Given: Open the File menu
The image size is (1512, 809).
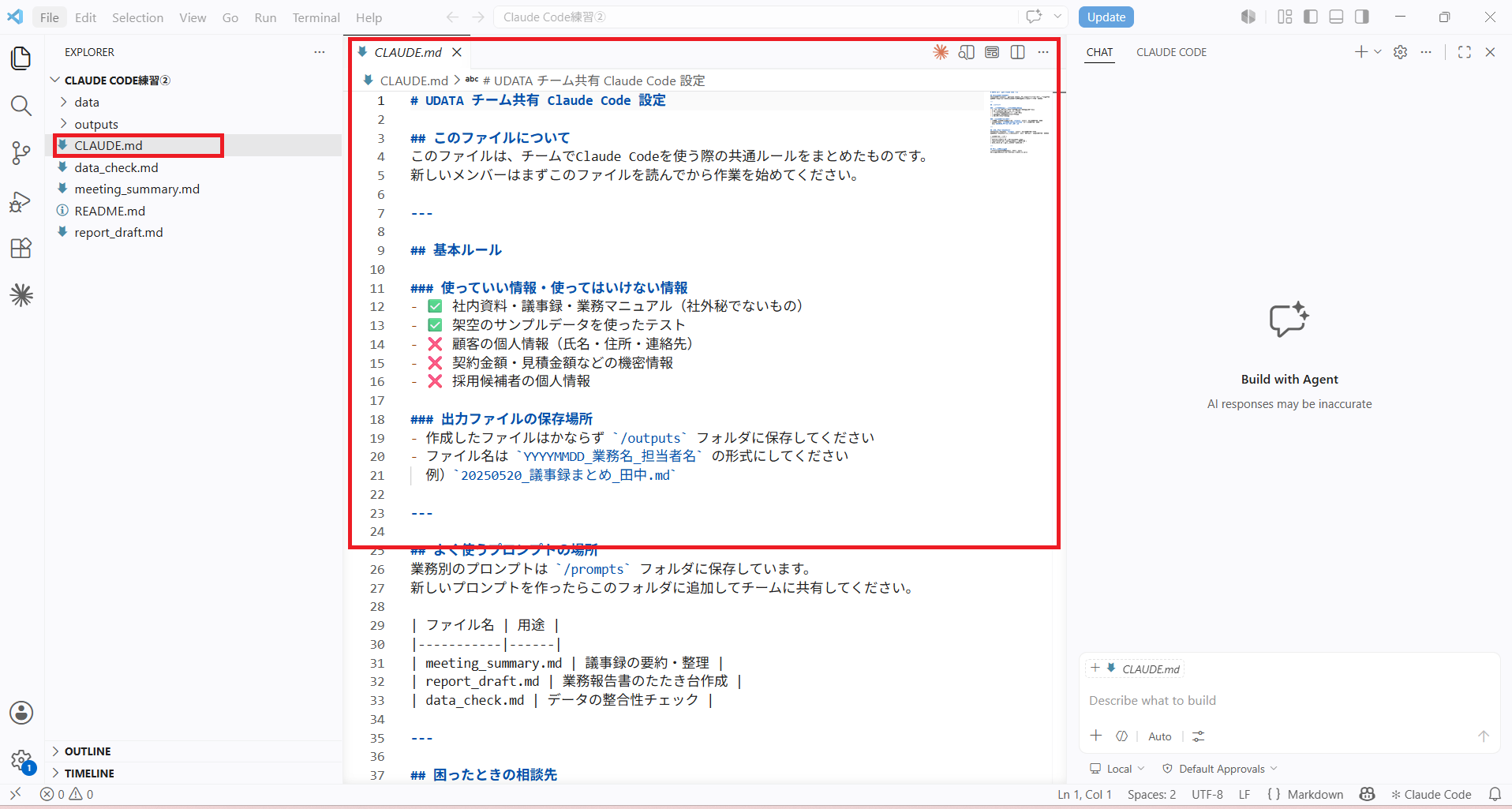Looking at the screenshot, I should tap(49, 17).
